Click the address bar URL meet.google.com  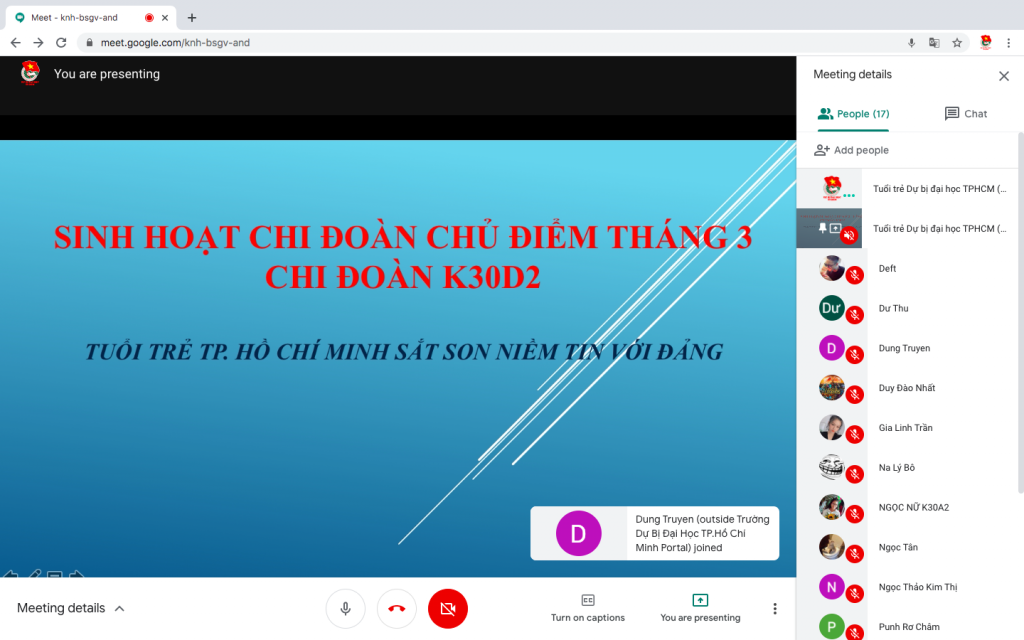point(175,42)
